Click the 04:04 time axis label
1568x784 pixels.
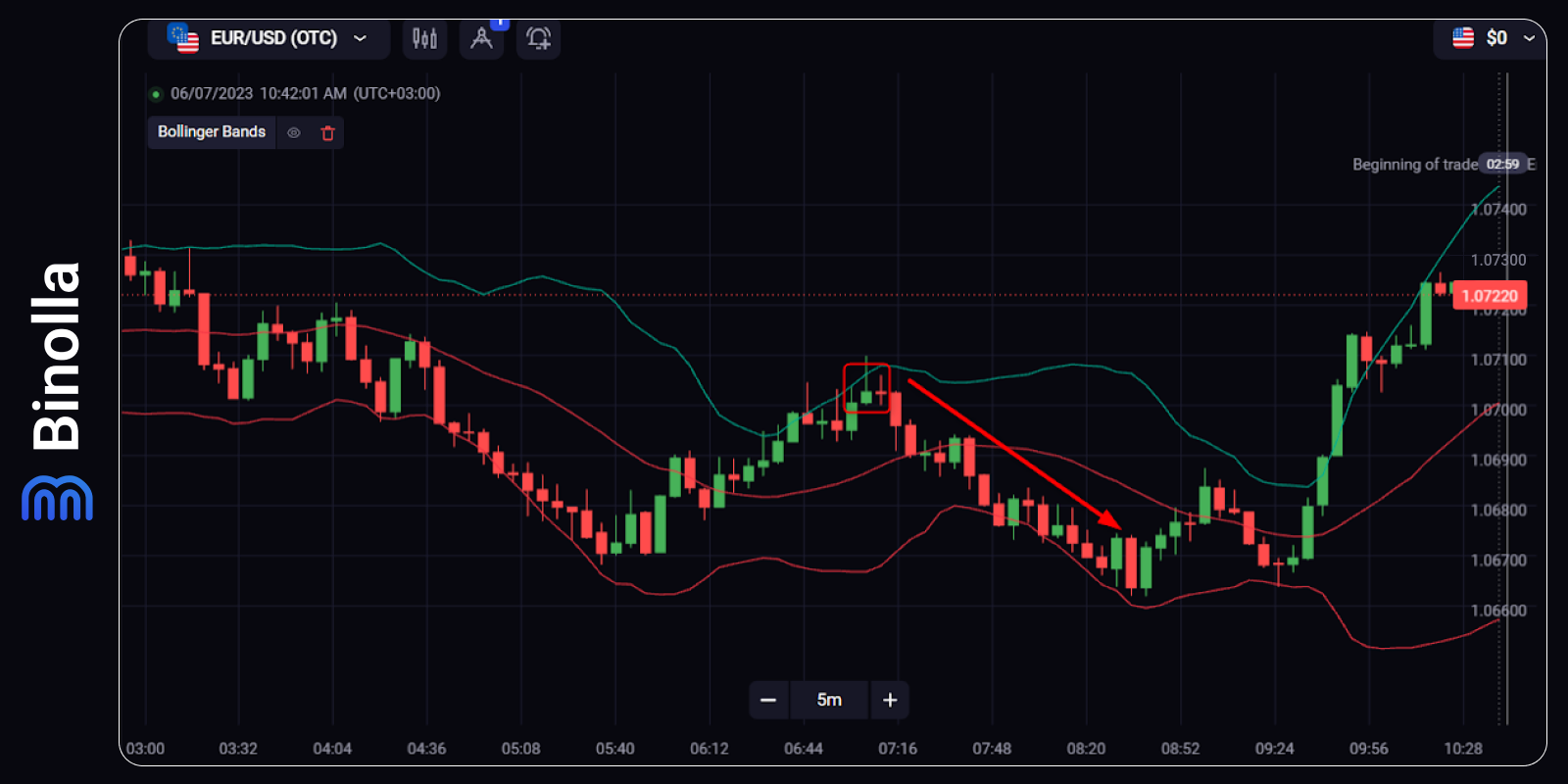pos(332,749)
